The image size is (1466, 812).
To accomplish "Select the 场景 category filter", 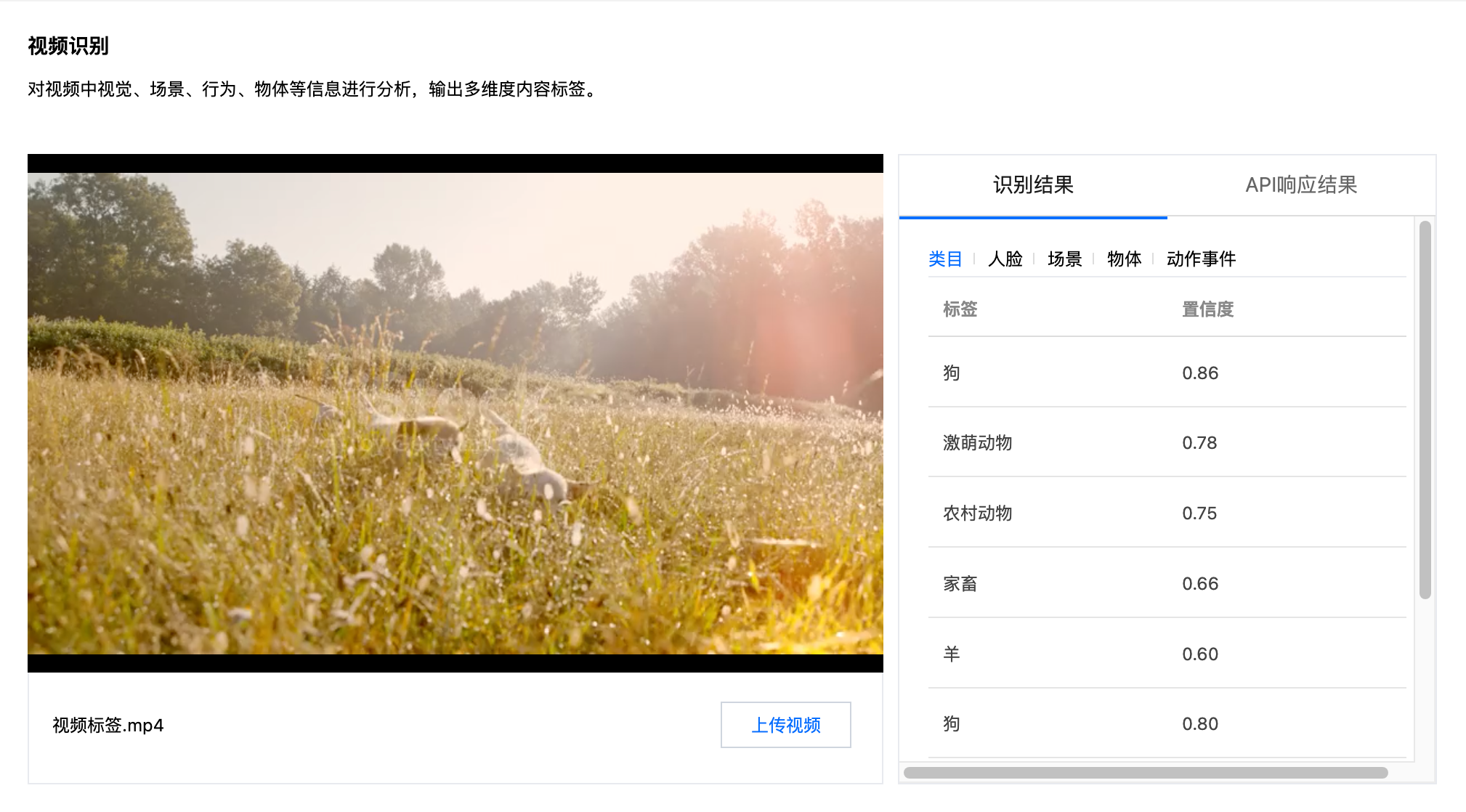I will tap(1065, 259).
